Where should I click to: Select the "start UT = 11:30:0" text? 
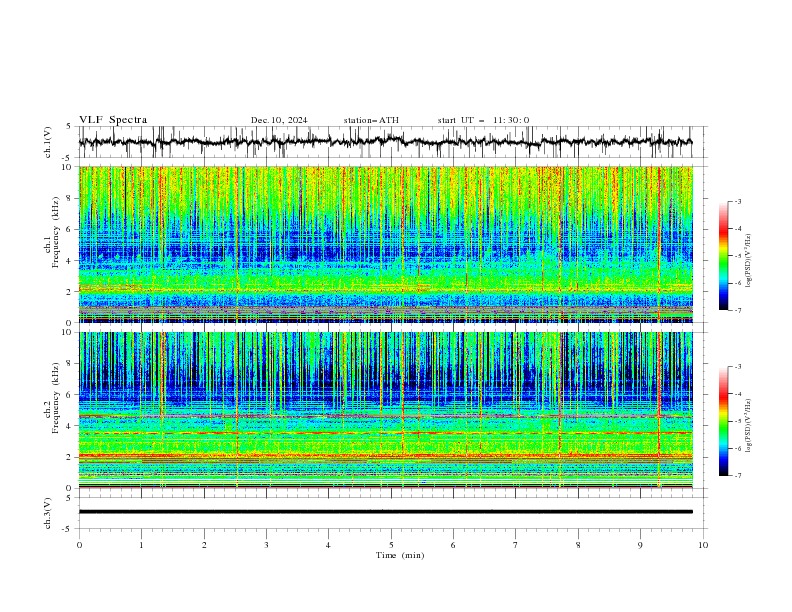483,120
